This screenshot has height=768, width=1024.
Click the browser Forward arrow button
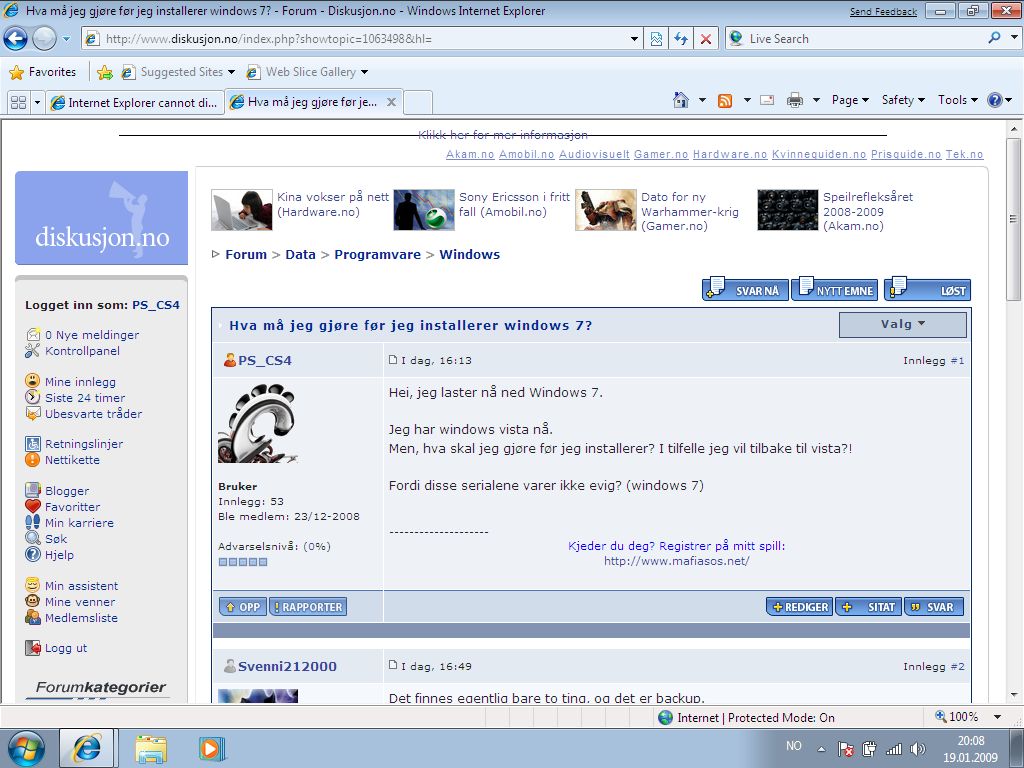(44, 39)
